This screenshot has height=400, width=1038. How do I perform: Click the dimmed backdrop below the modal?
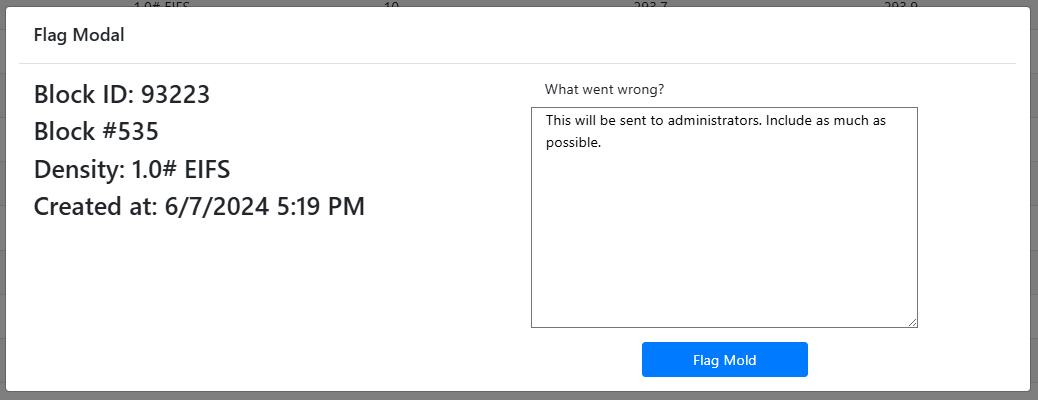coord(519,396)
